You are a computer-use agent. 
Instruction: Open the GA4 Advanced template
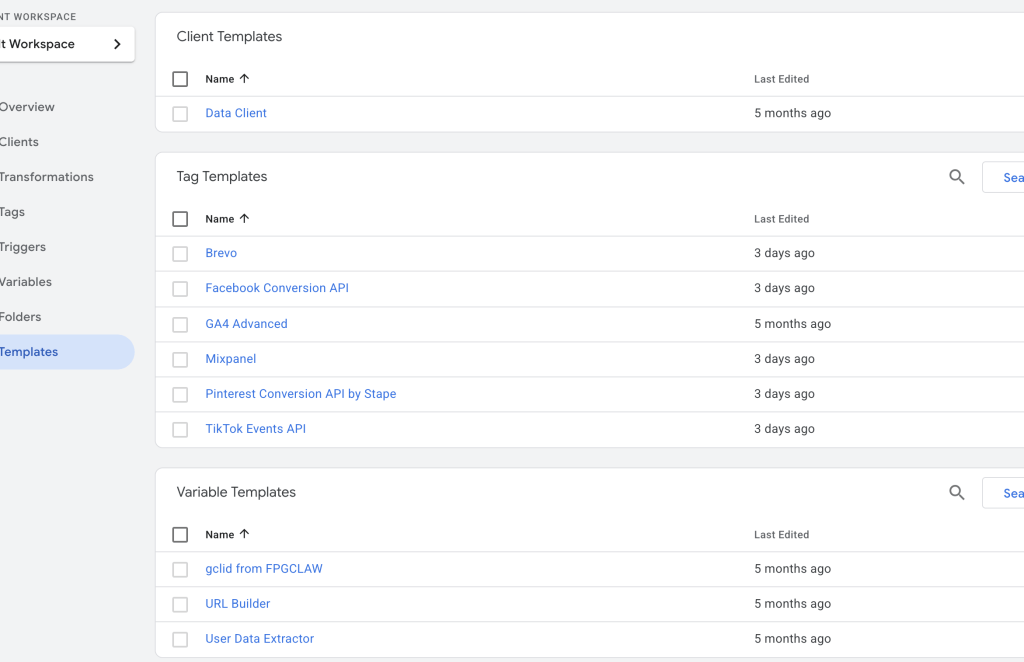pos(246,324)
